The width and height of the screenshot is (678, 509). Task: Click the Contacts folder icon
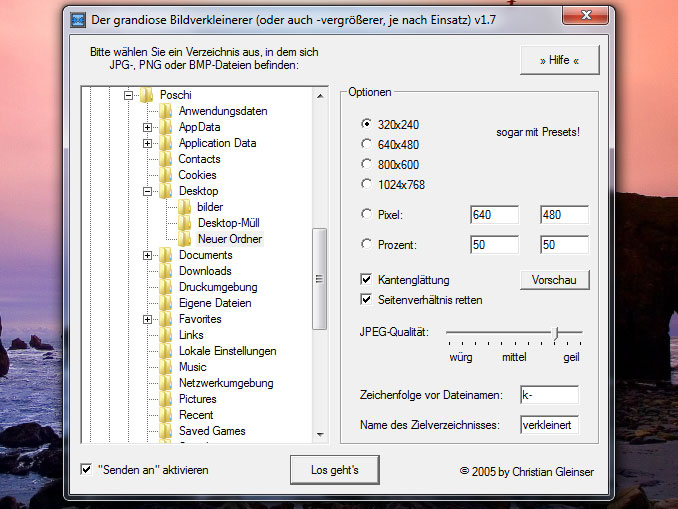point(166,159)
